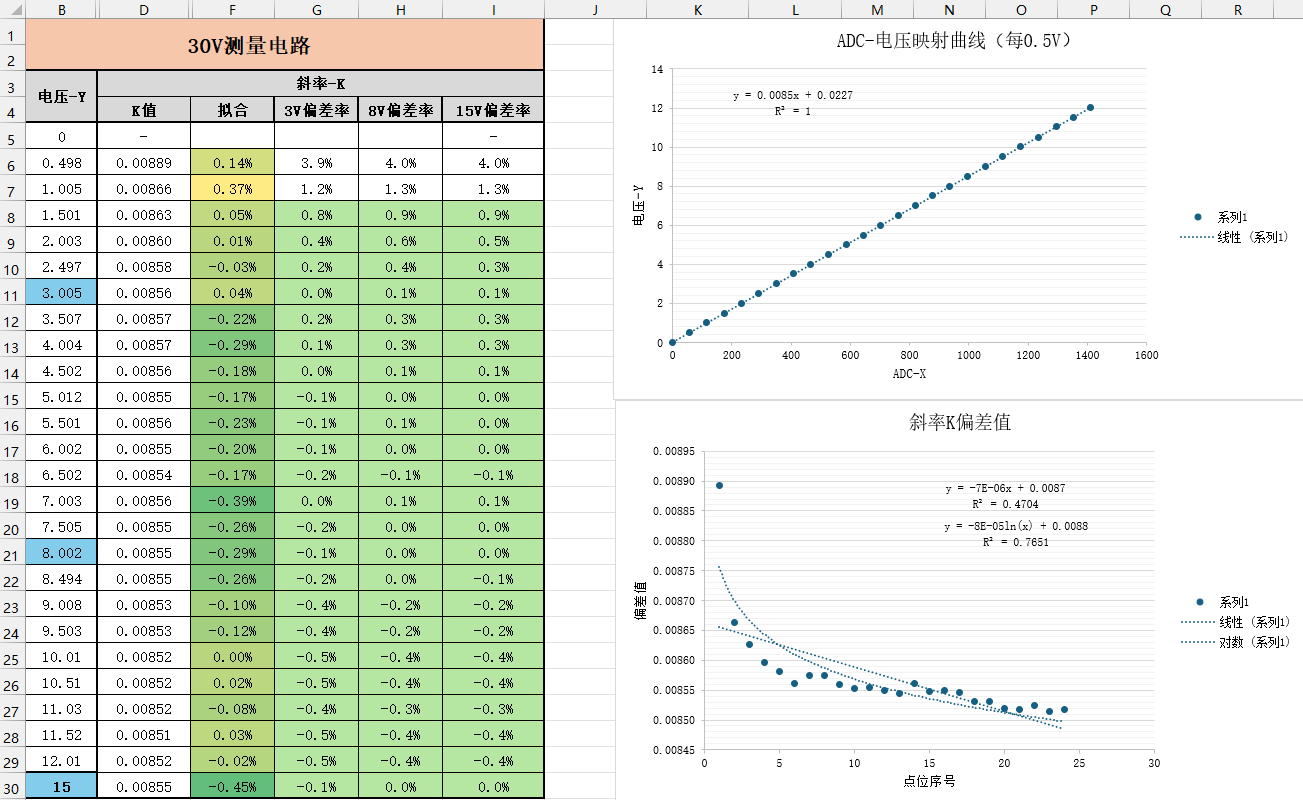This screenshot has width=1303, height=800.
Task: Click the fit cell showing 0.14%
Action: coord(232,163)
